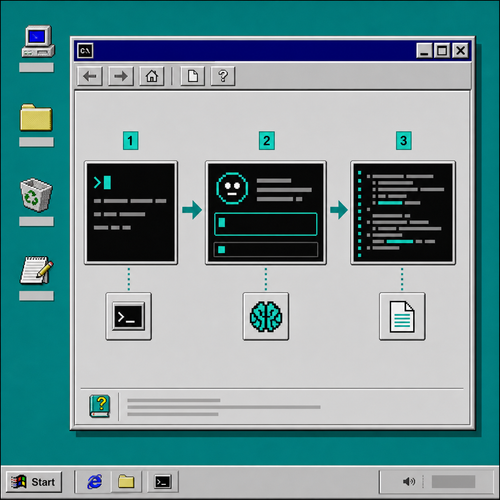Open the code listing thumbnail in step 3
The image size is (500, 500).
pos(403,213)
